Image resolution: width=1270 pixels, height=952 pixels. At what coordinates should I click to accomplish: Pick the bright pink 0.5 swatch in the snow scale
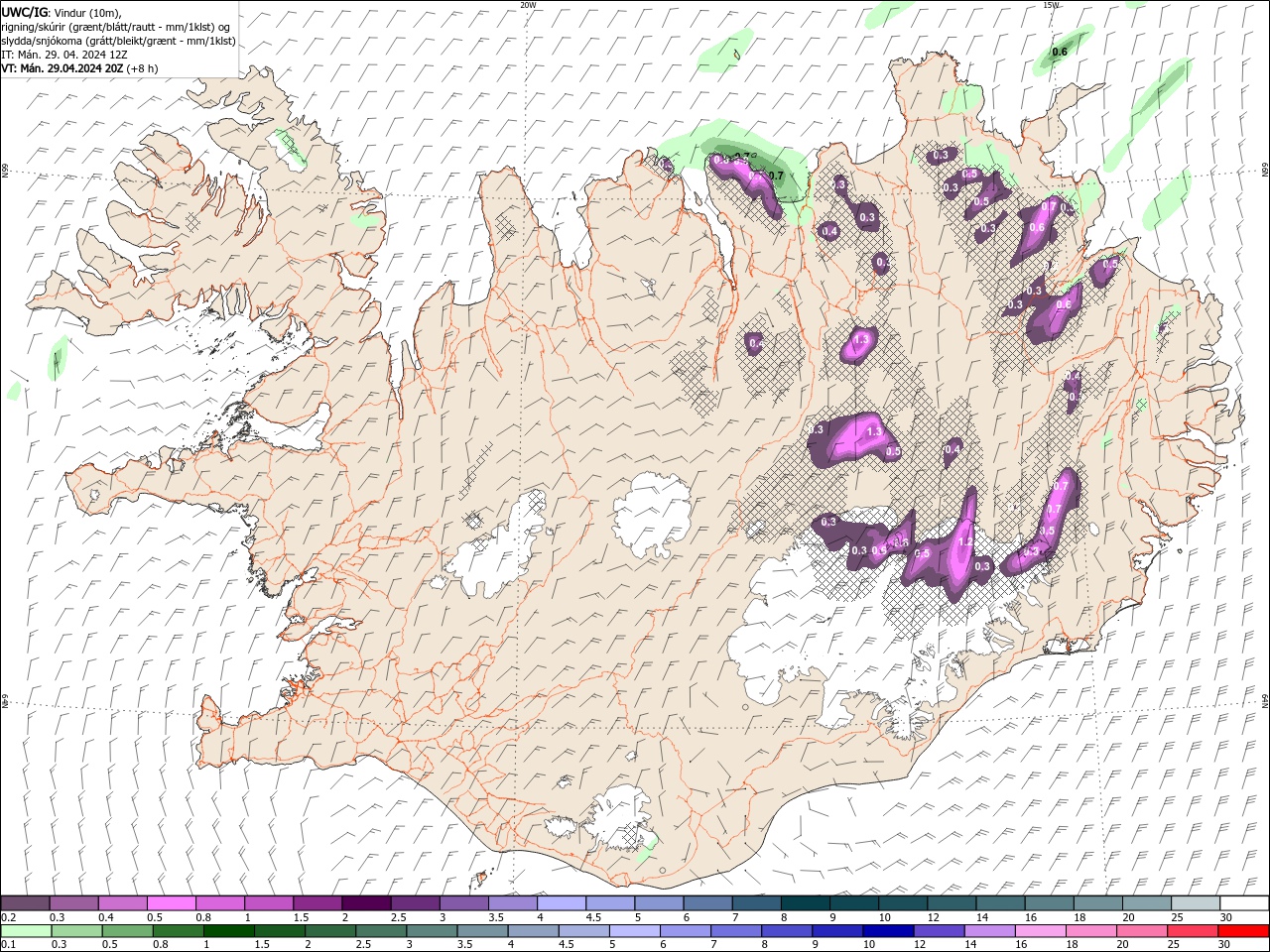tap(171, 903)
